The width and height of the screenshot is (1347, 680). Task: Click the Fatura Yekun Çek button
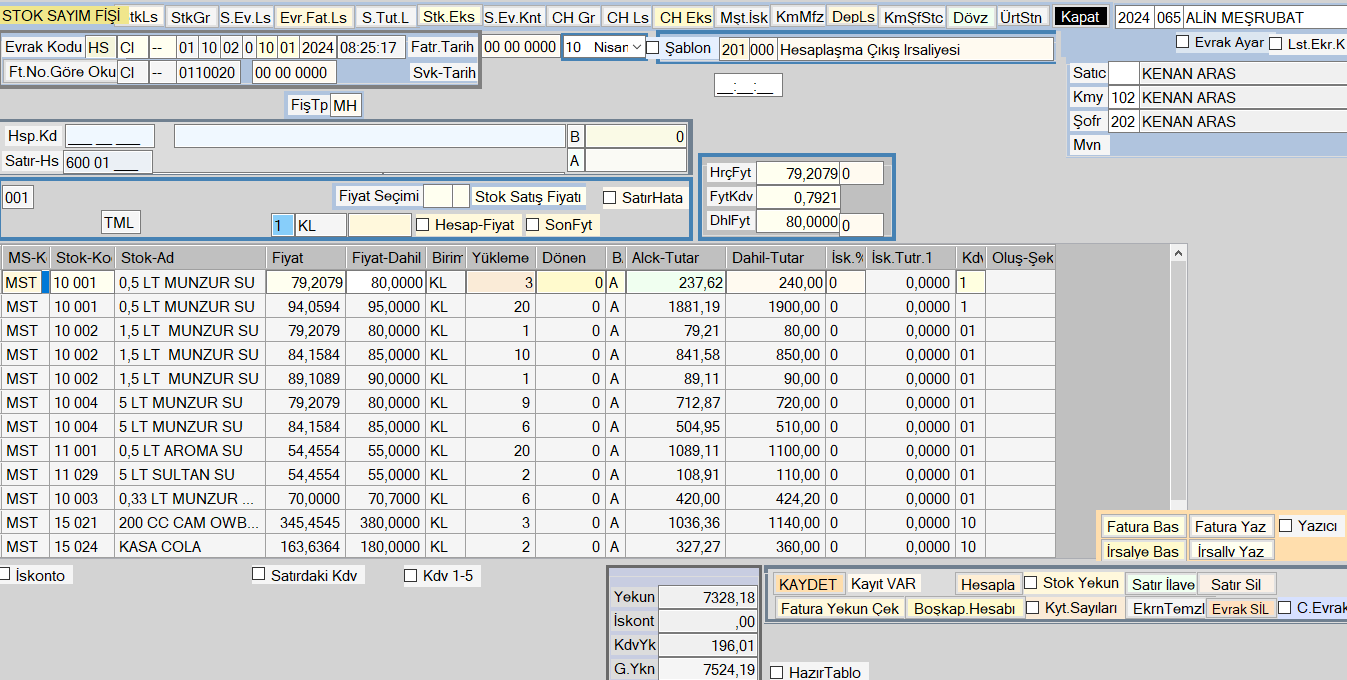coord(840,608)
